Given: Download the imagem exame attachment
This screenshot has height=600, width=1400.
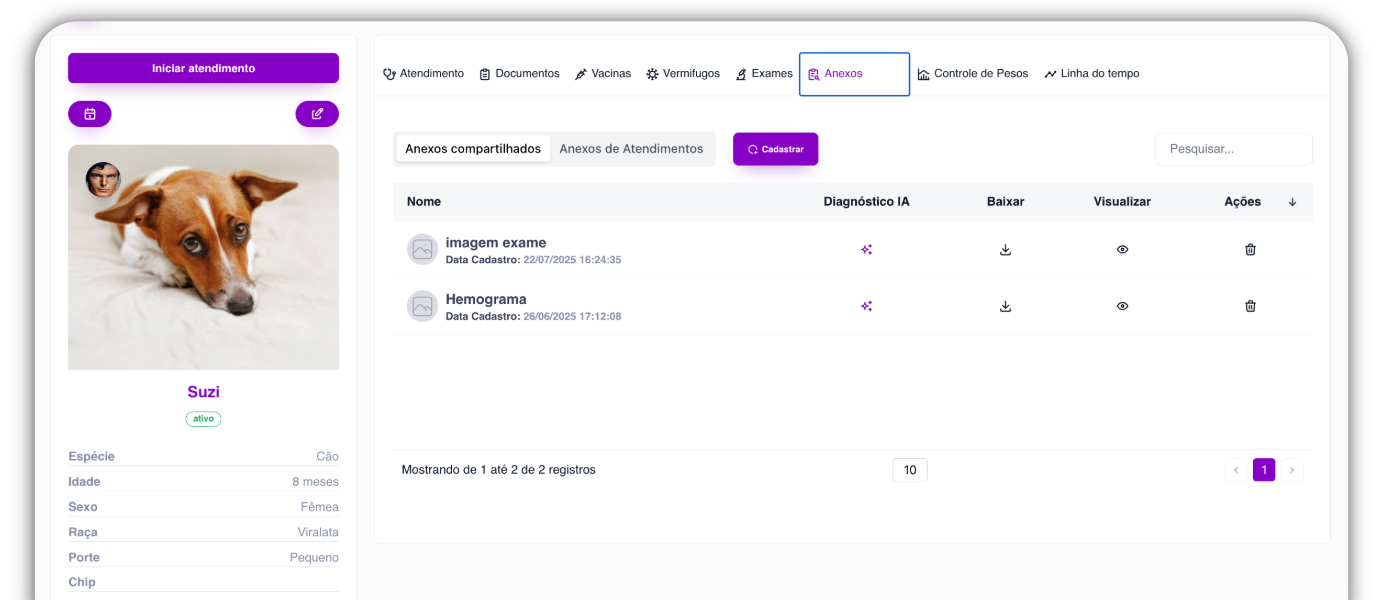Looking at the screenshot, I should pyautogui.click(x=1005, y=250).
